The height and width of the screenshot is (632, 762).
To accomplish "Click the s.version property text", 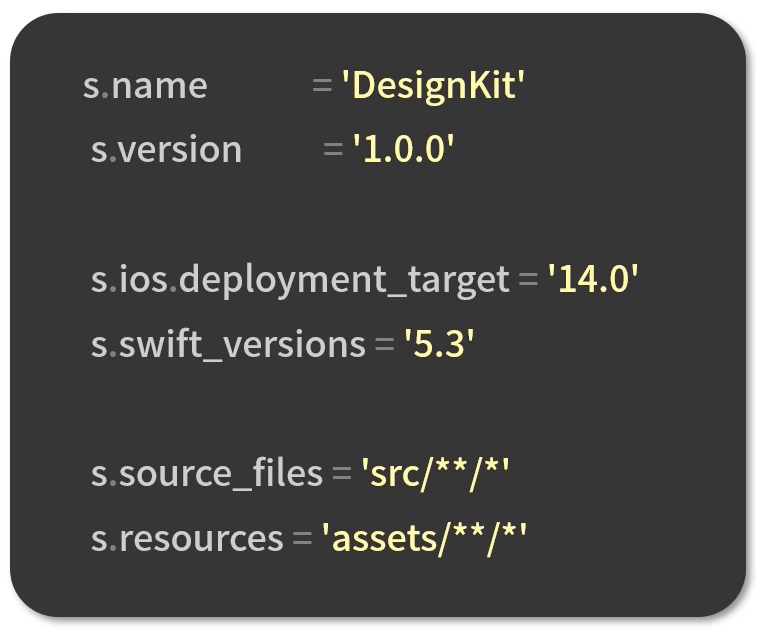I will point(166,150).
